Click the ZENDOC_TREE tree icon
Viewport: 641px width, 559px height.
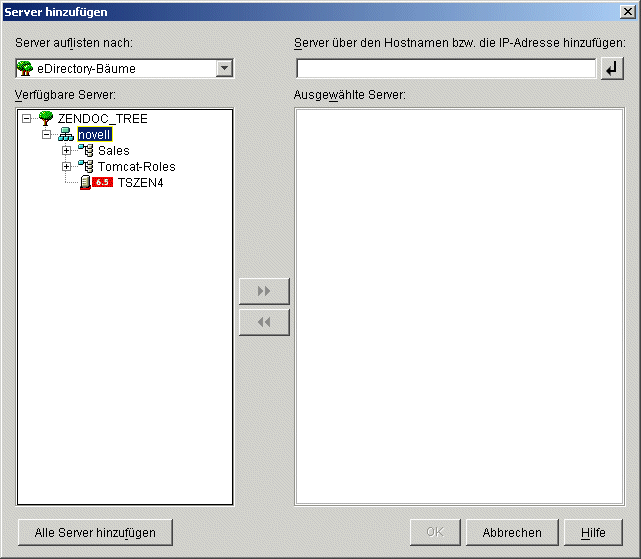pyautogui.click(x=46, y=118)
